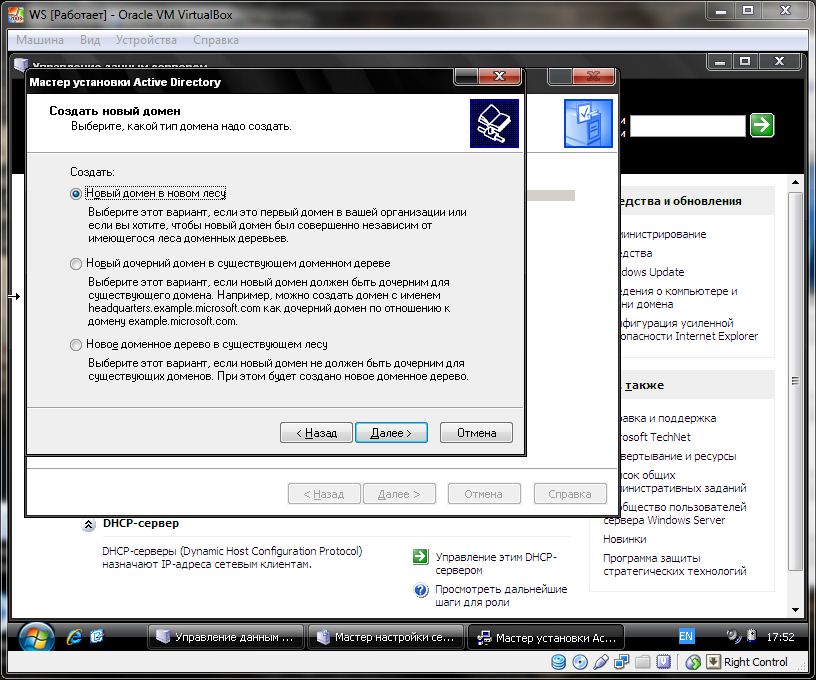Viewport: 816px width, 680px height.
Task: Open the Microsoft TechNet link
Action: [x=656, y=437]
